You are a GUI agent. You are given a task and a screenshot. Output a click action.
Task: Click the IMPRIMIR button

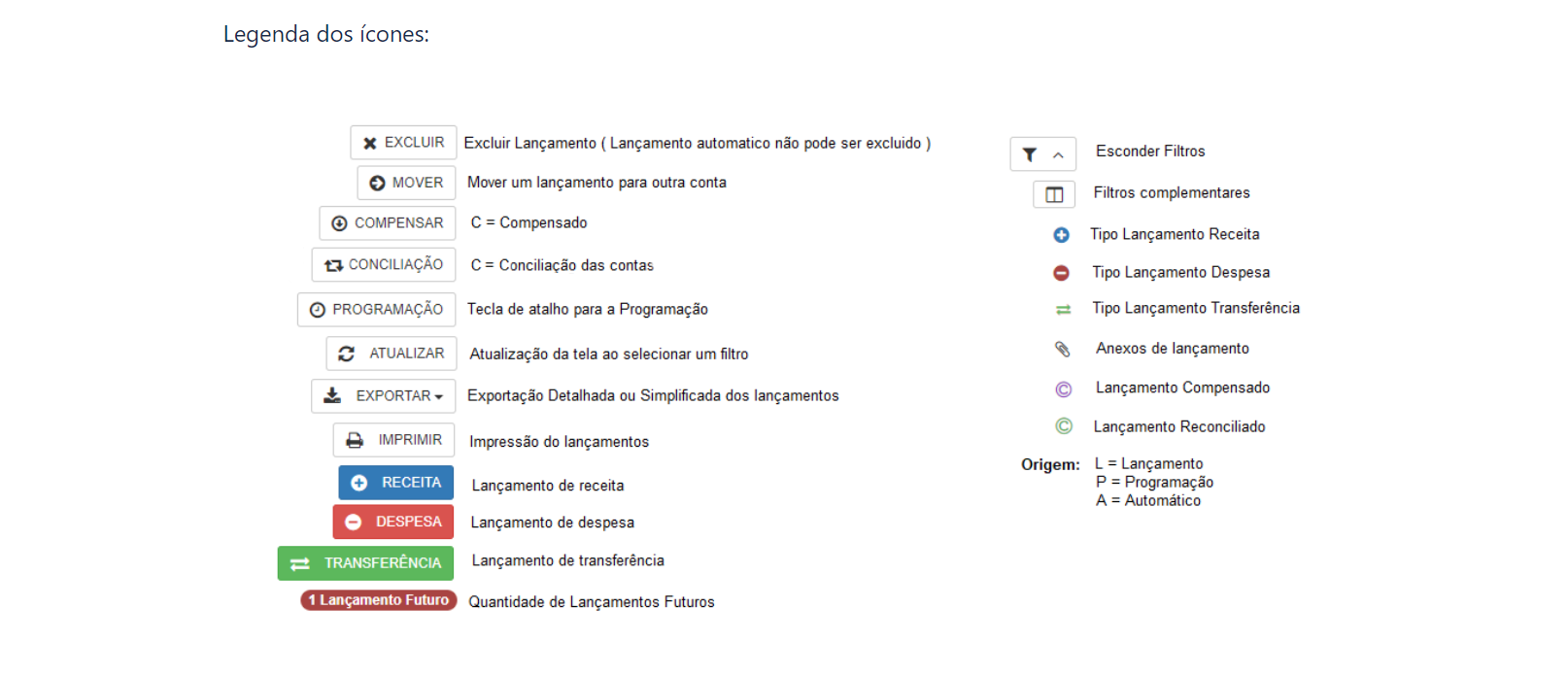(393, 440)
